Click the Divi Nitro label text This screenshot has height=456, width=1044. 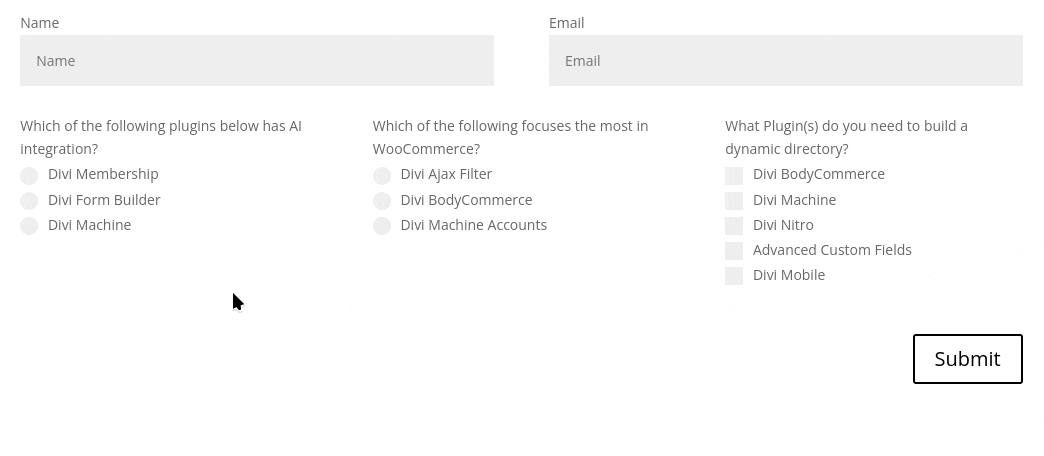[783, 225]
